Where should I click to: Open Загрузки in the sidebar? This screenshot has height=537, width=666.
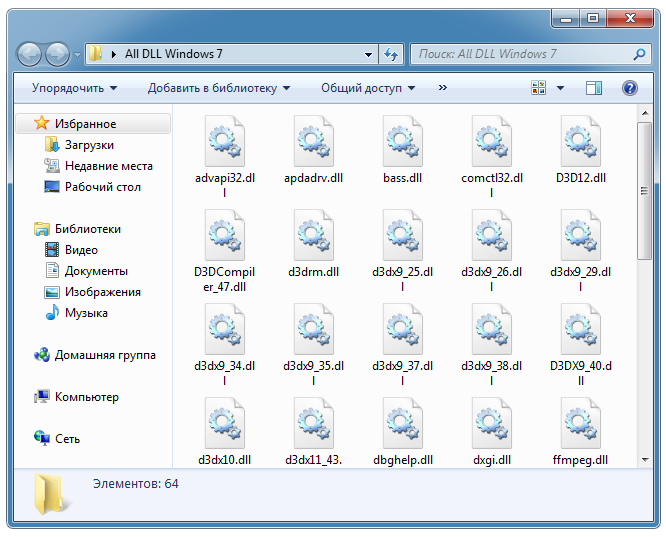click(x=79, y=145)
